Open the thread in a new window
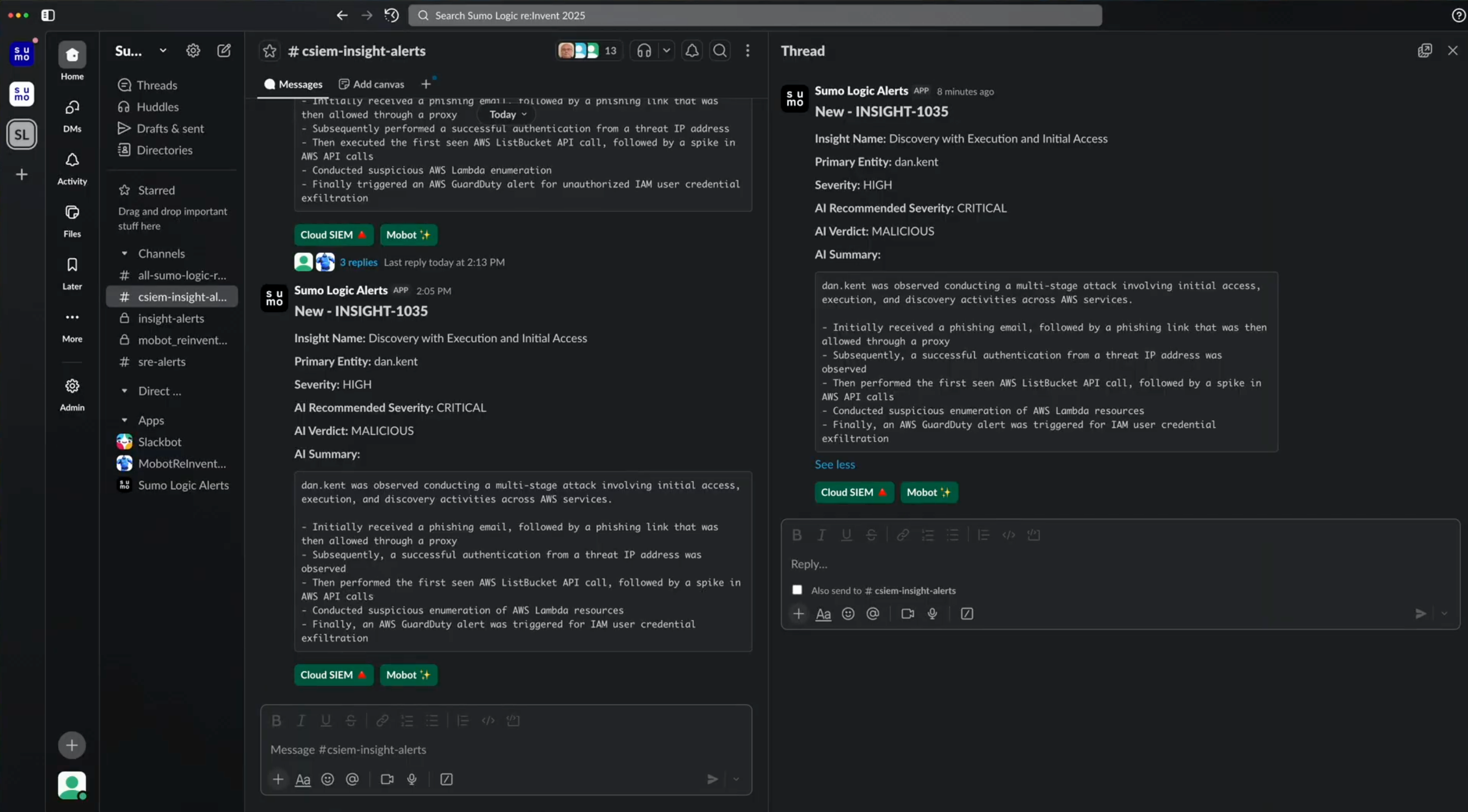 click(x=1424, y=51)
